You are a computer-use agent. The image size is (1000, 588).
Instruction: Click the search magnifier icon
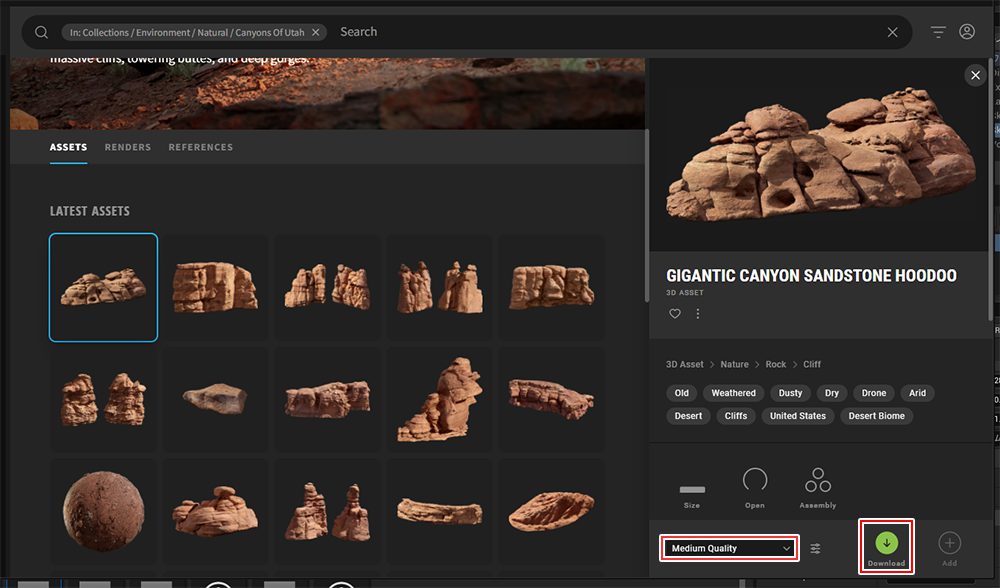[x=41, y=32]
